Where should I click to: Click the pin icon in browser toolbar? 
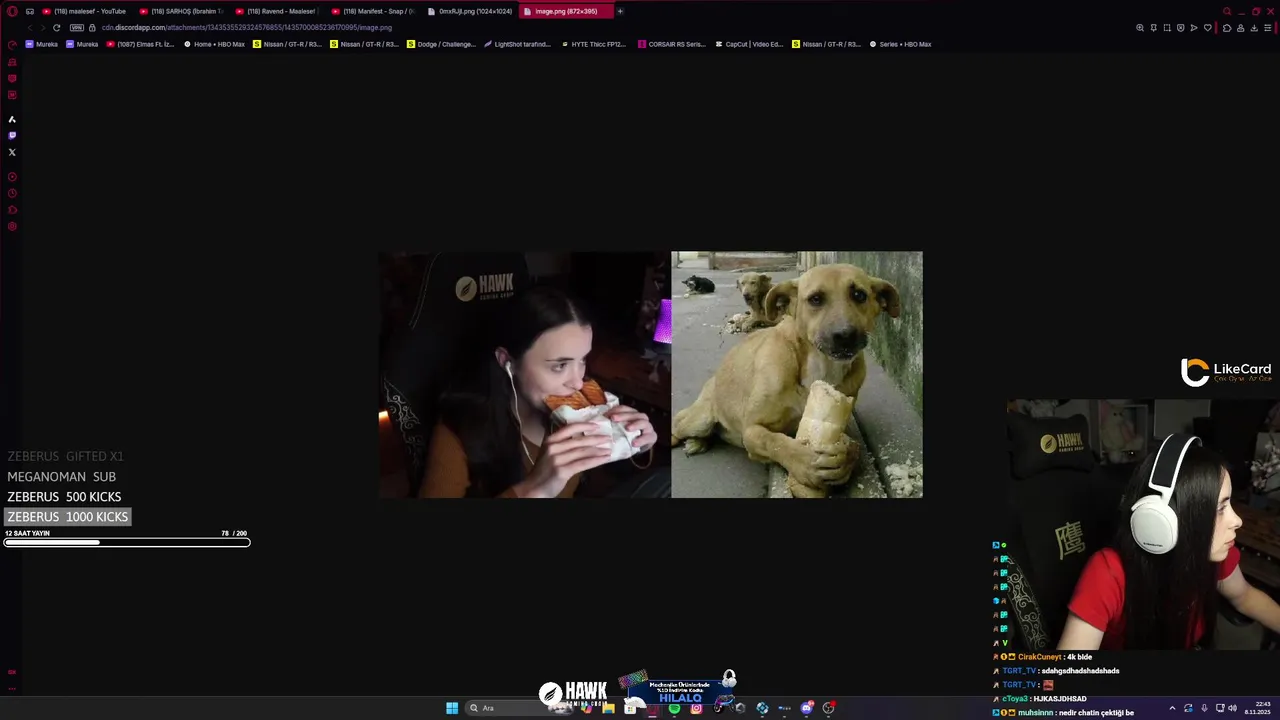pyautogui.click(x=1153, y=28)
